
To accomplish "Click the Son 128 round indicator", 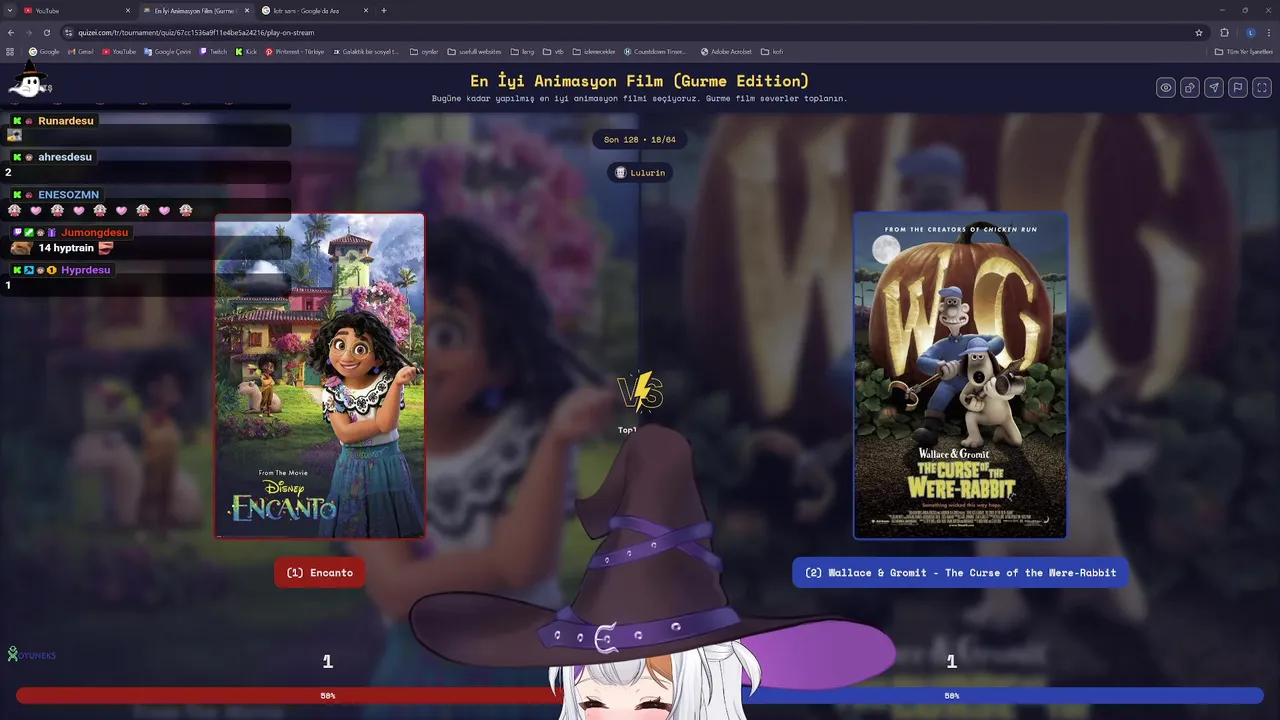I will 640,140.
